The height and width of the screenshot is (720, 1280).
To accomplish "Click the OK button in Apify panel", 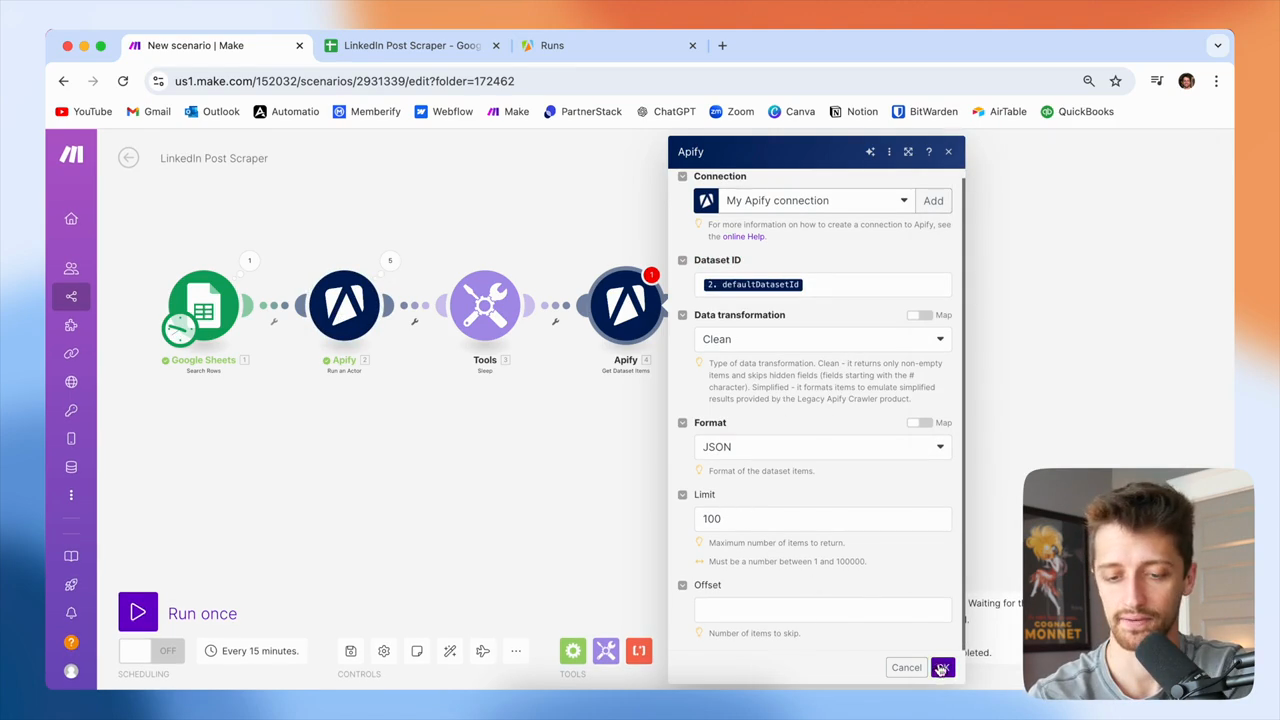I will tap(943, 668).
